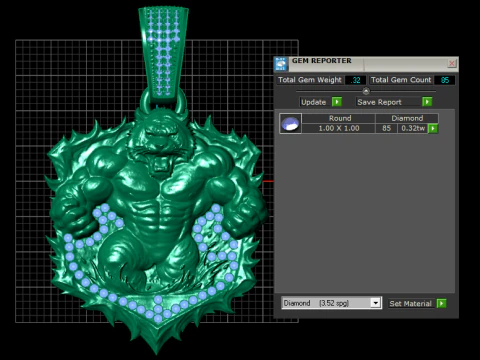Click the Round shape header cell

click(x=339, y=118)
